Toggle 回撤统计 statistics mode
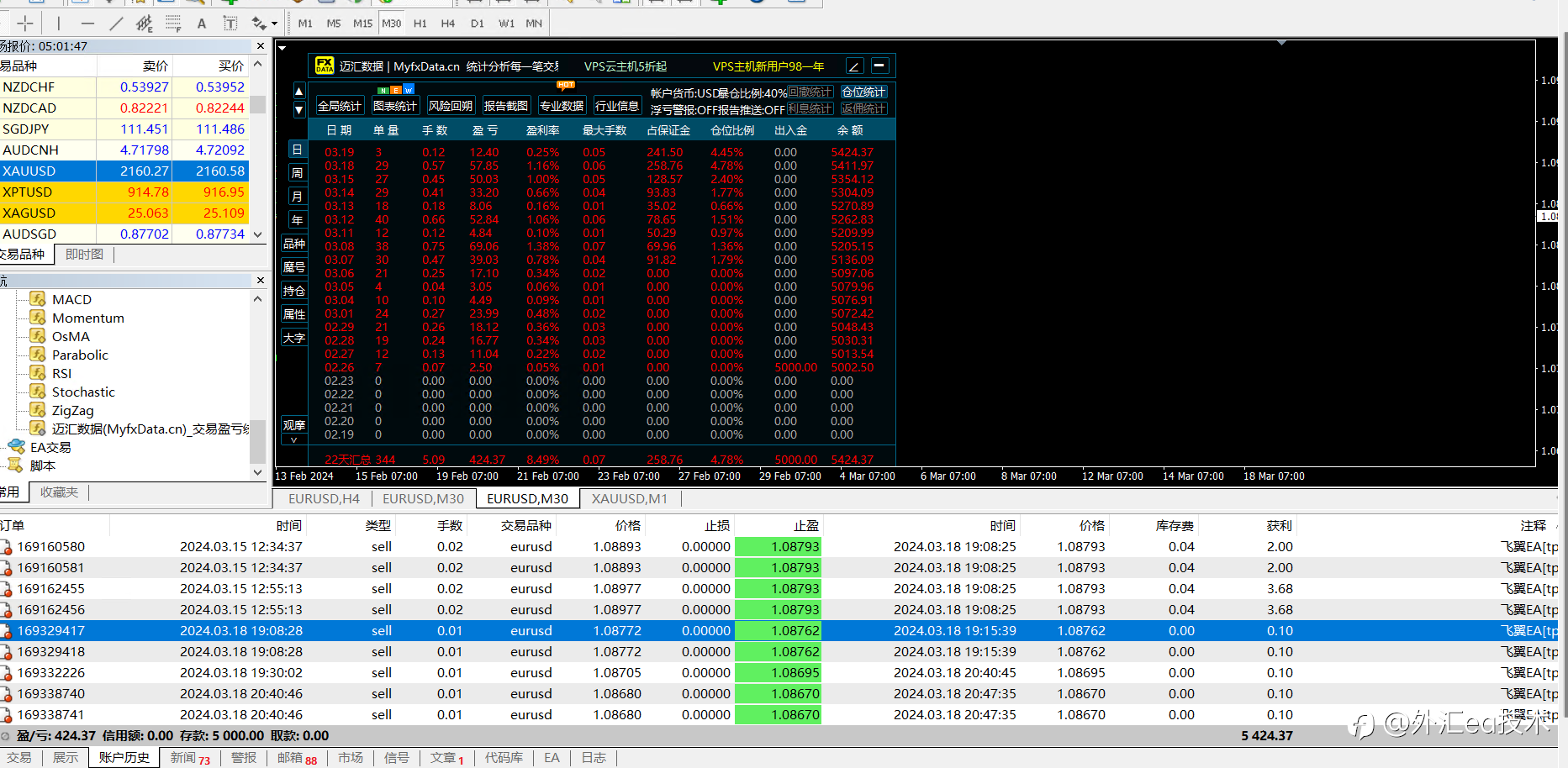This screenshot has height=768, width=1568. 810,92
